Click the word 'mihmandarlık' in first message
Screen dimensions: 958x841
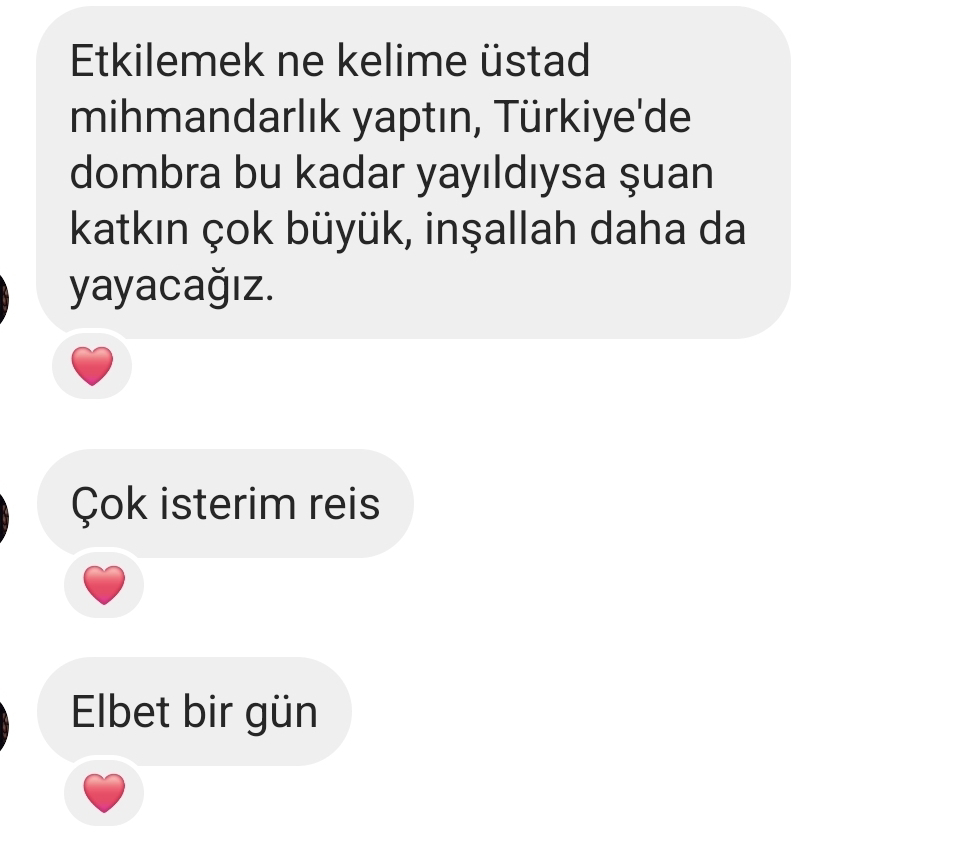(x=205, y=117)
